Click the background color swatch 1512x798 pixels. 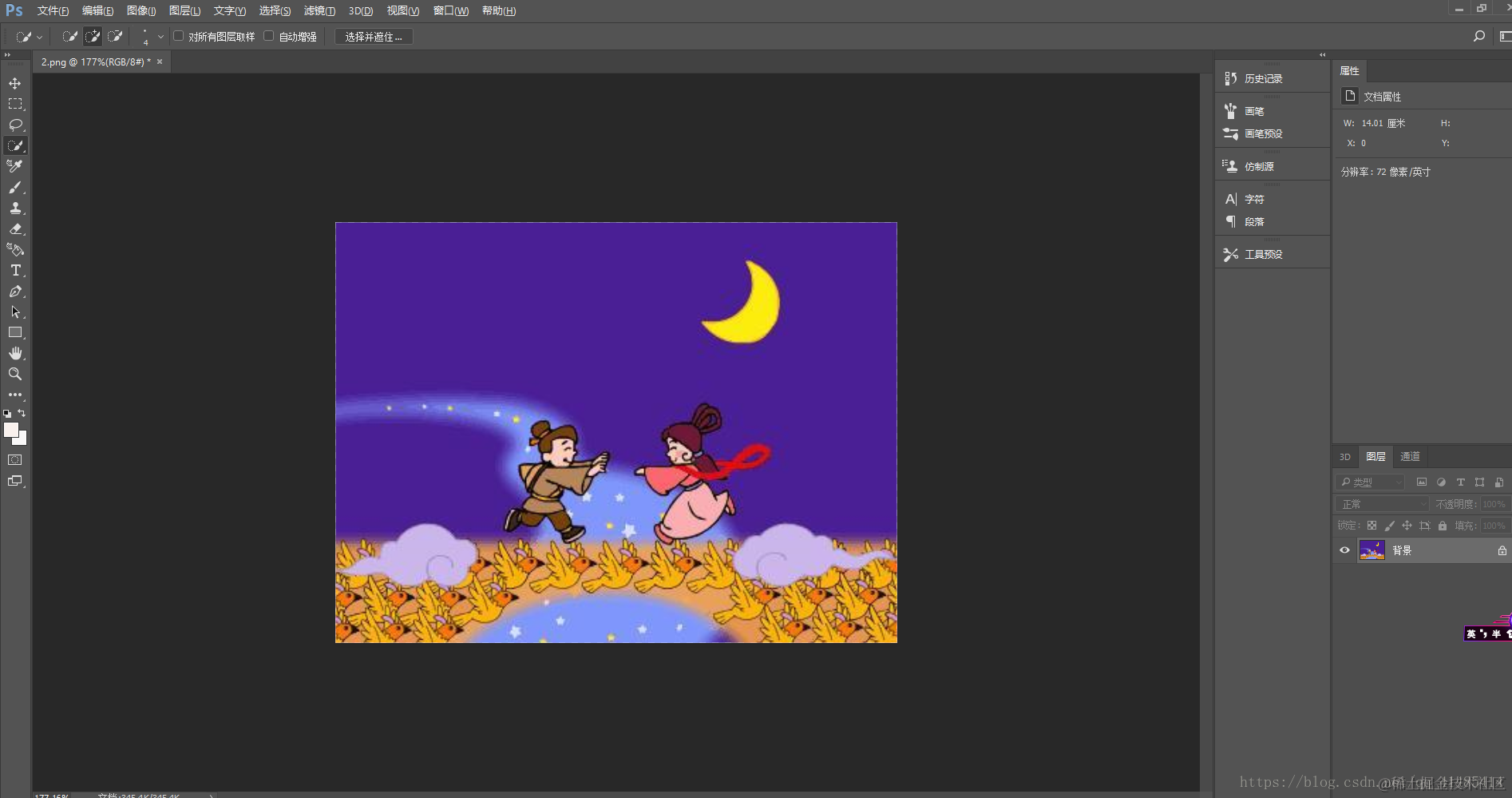22,439
